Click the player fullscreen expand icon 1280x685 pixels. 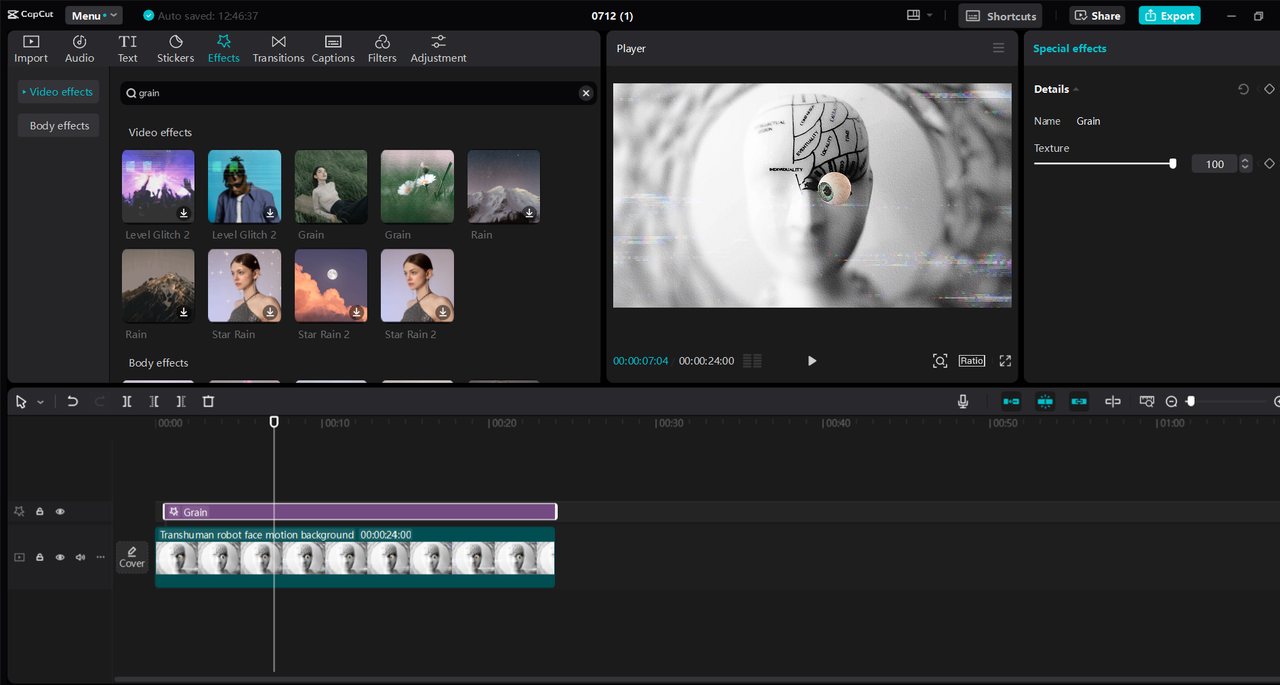pos(1005,361)
